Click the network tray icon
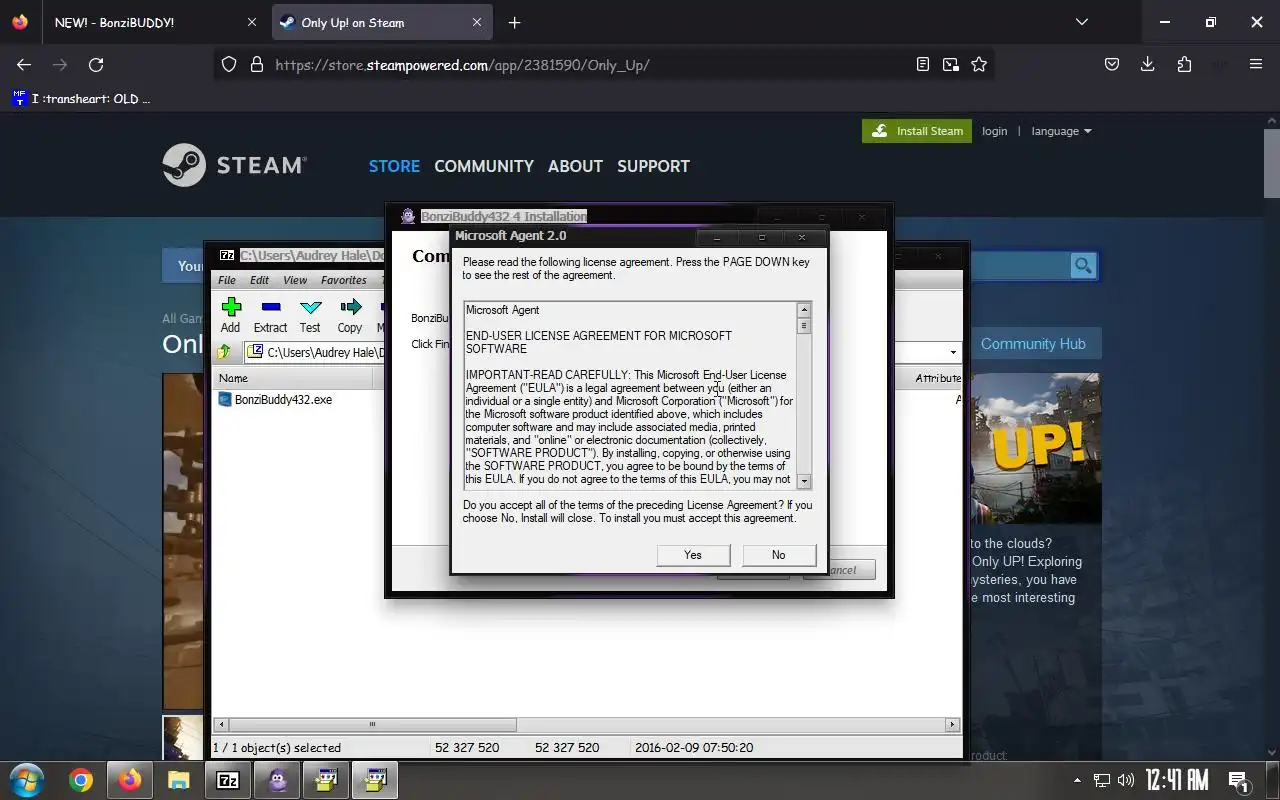The image size is (1280, 800). pyautogui.click(x=1101, y=780)
